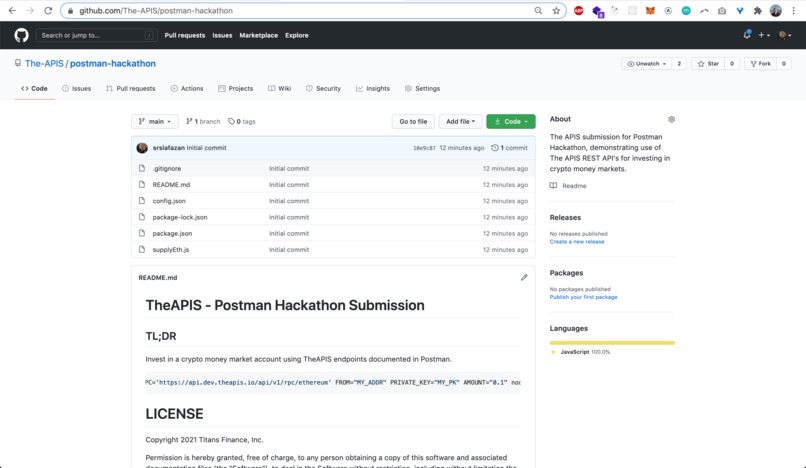Viewport: 806px width, 468px height.
Task: Click the file icon beside .gitignore
Action: pyautogui.click(x=142, y=168)
